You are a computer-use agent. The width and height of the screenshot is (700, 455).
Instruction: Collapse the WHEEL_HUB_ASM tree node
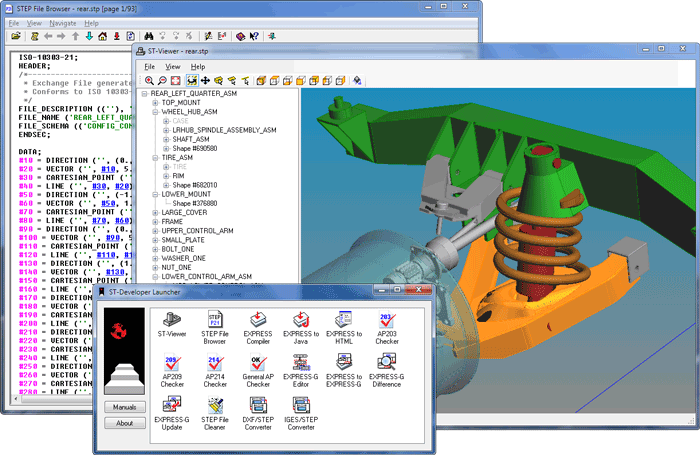pos(155,112)
